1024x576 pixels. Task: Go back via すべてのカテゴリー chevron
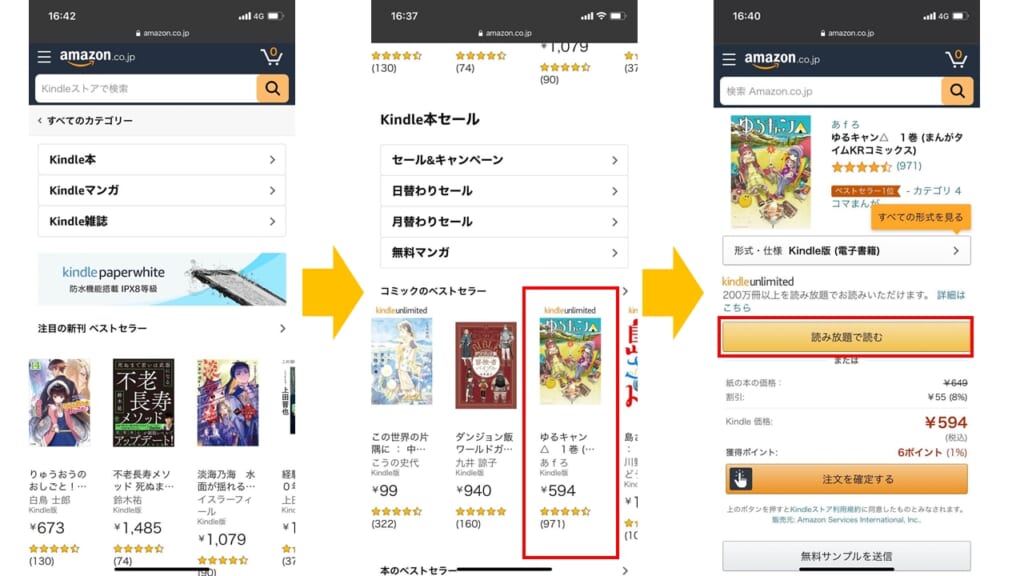[x=40, y=121]
